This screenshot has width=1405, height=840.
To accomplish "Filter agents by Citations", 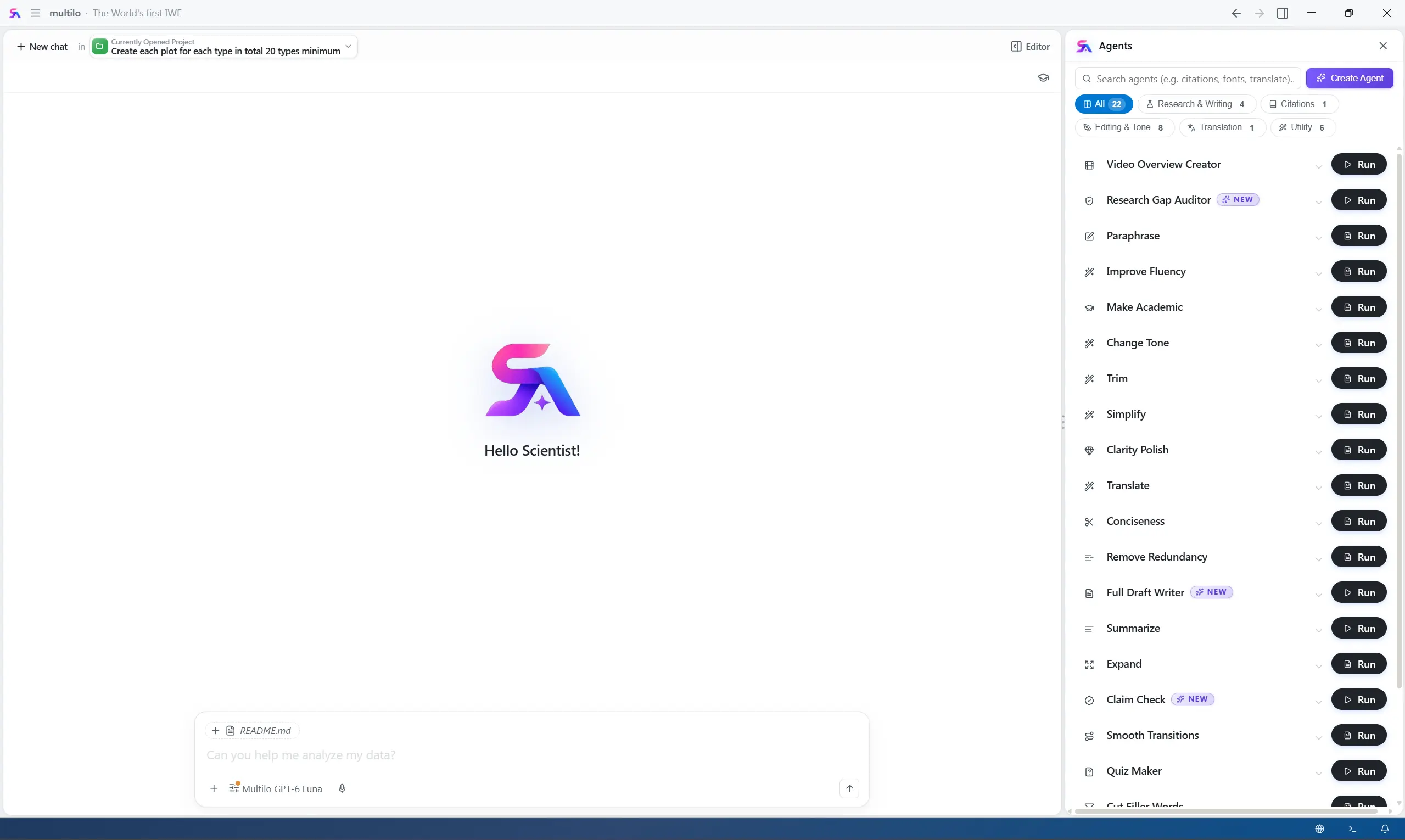I will [1299, 104].
